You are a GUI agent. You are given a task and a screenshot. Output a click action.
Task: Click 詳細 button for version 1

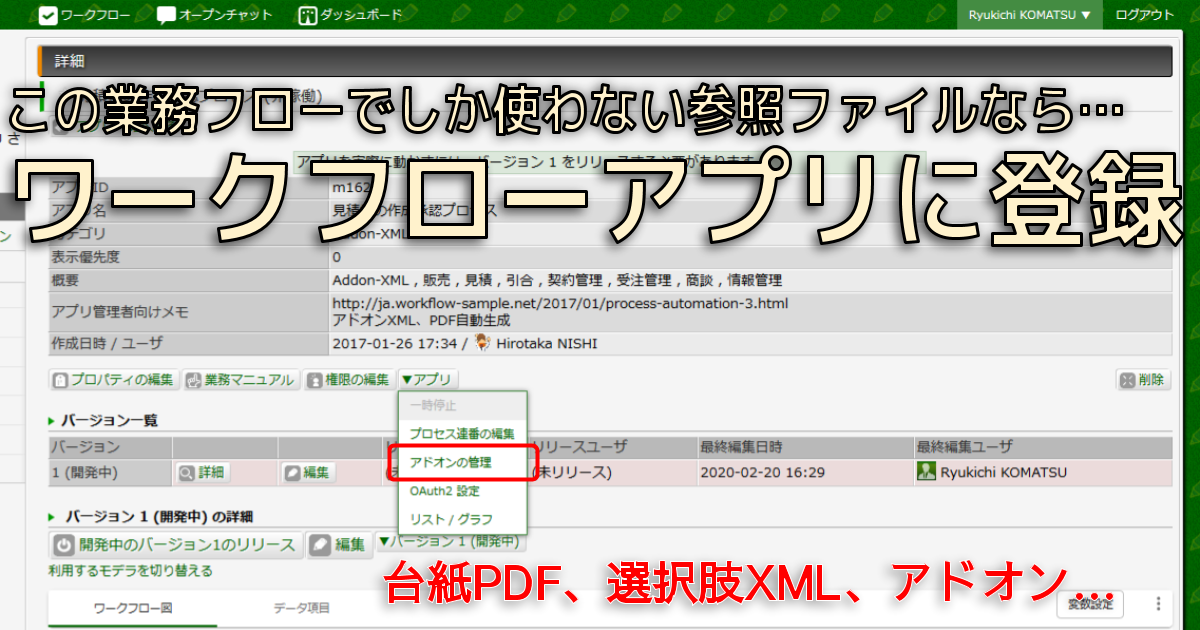(201, 472)
